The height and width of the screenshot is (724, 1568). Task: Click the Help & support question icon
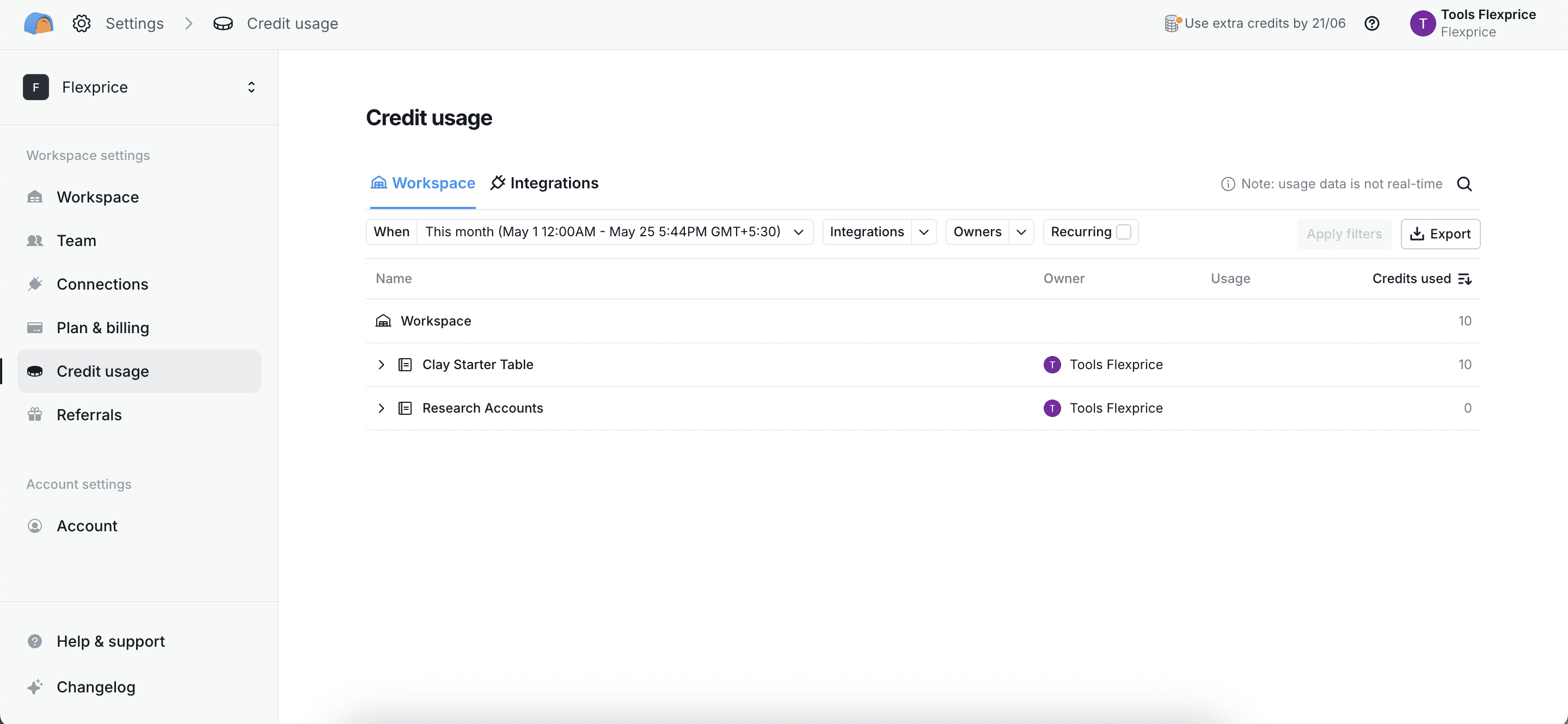[x=35, y=641]
